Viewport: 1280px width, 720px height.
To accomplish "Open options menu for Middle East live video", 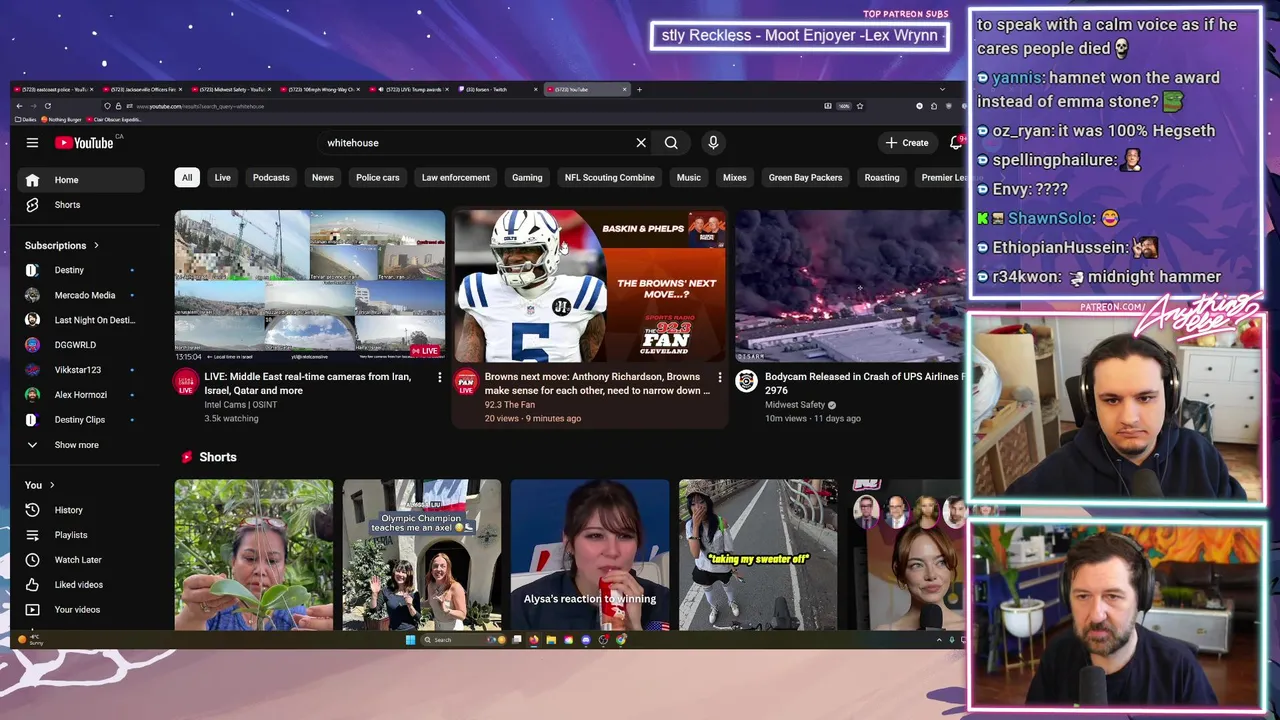I will pos(439,377).
